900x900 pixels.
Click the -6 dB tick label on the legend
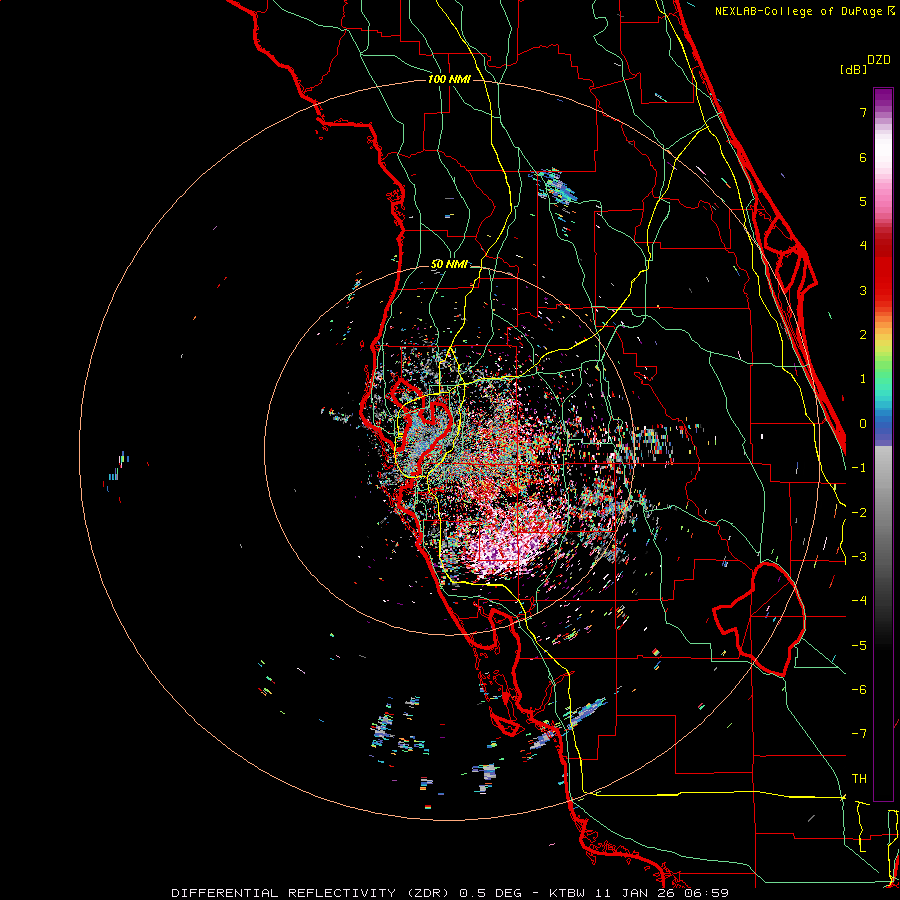(x=859, y=690)
